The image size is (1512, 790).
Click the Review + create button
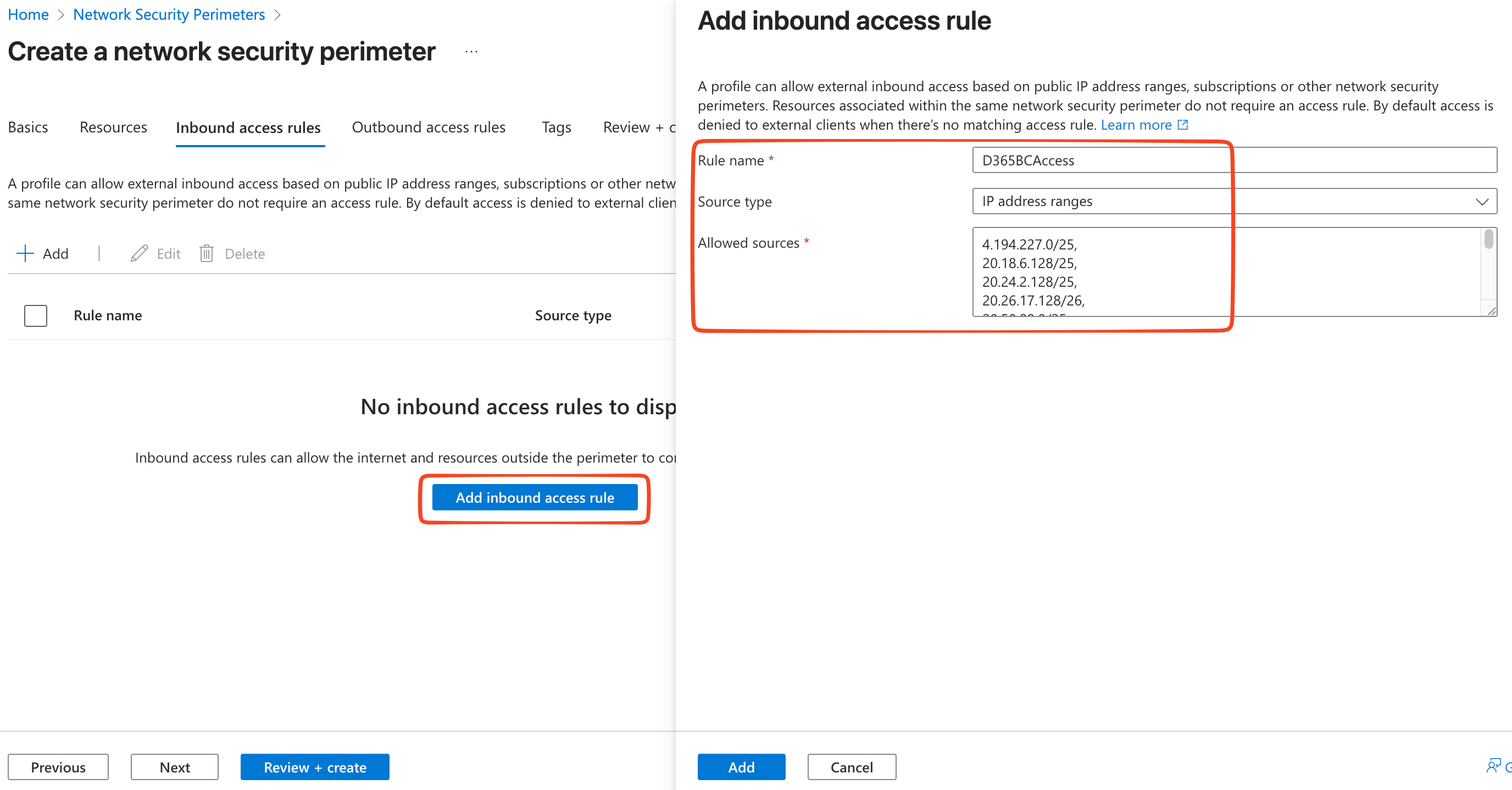pos(315,767)
